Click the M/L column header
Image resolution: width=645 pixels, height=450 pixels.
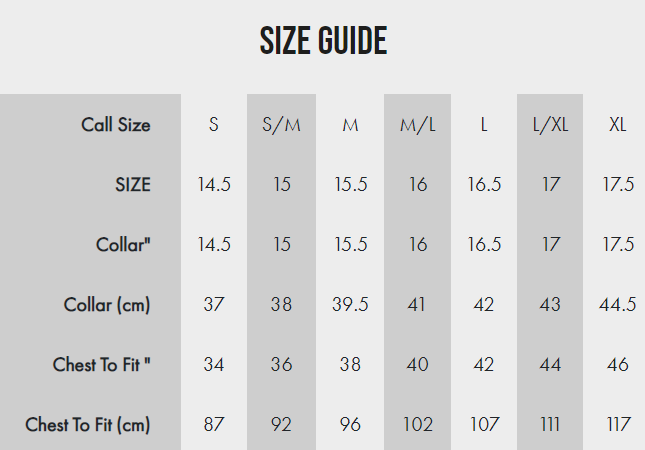(x=418, y=125)
